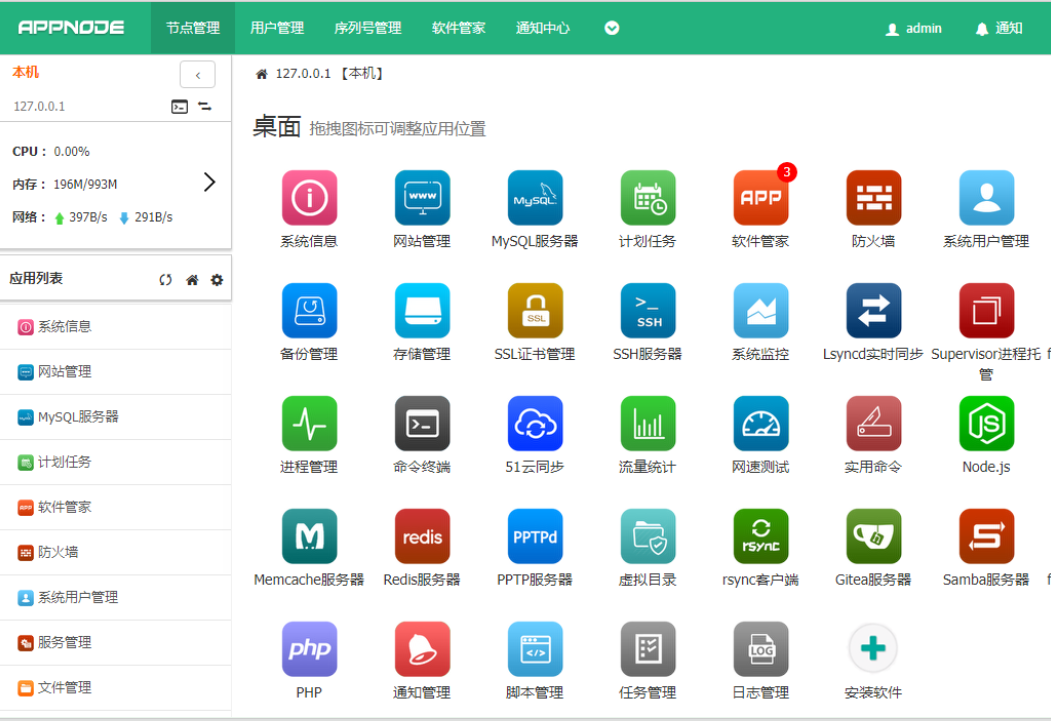The image size is (1051, 721).
Task: Open the Samba服务器 icon
Action: click(986, 536)
